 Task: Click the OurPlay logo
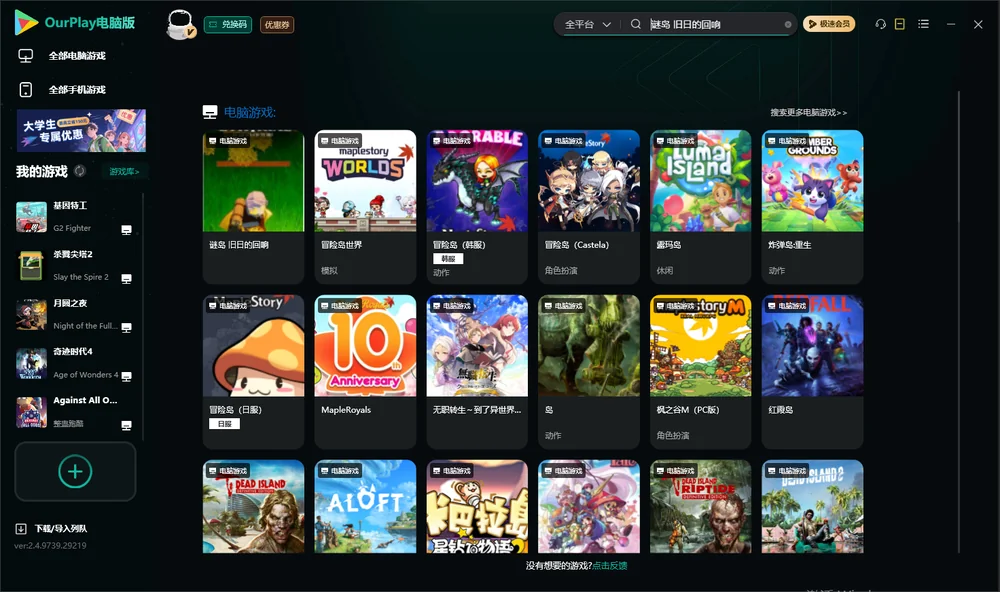click(x=75, y=22)
